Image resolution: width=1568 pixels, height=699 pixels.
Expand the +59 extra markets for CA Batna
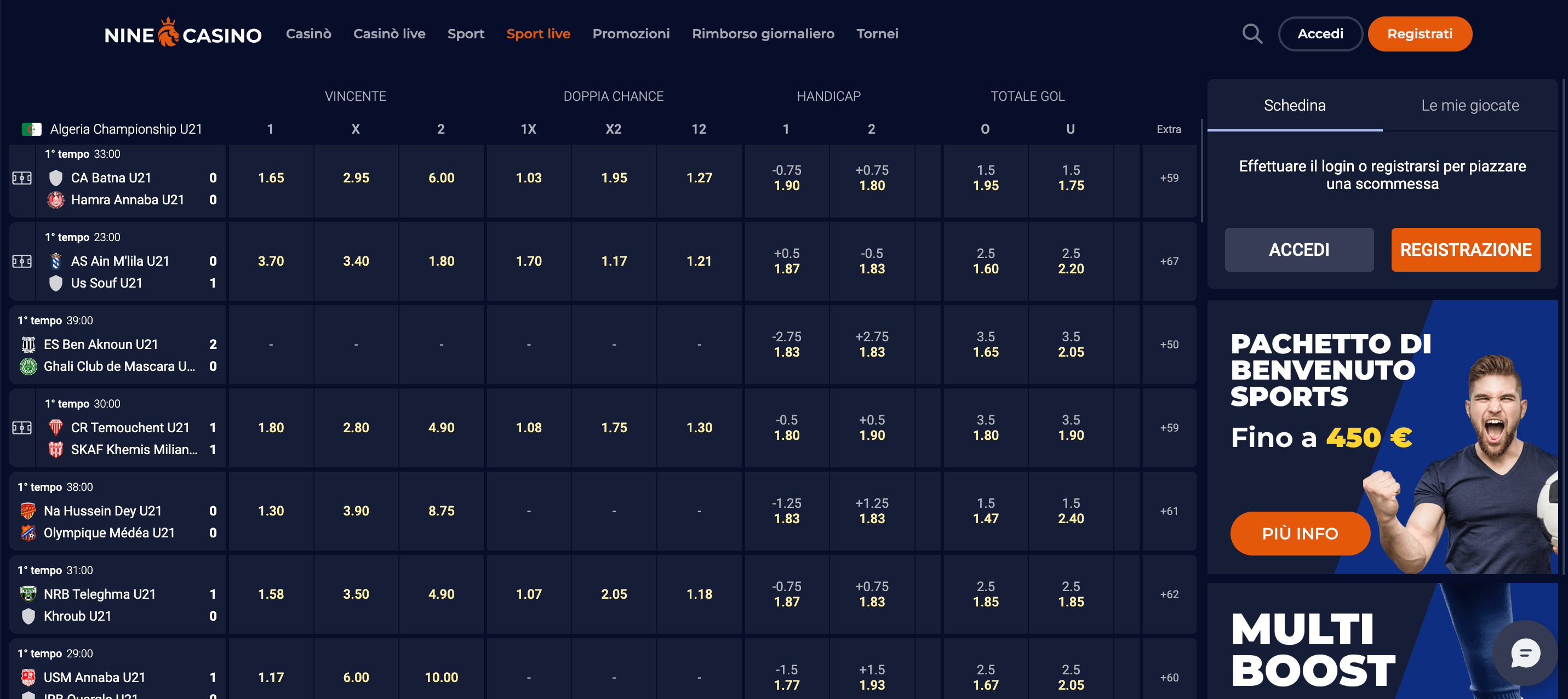point(1168,177)
